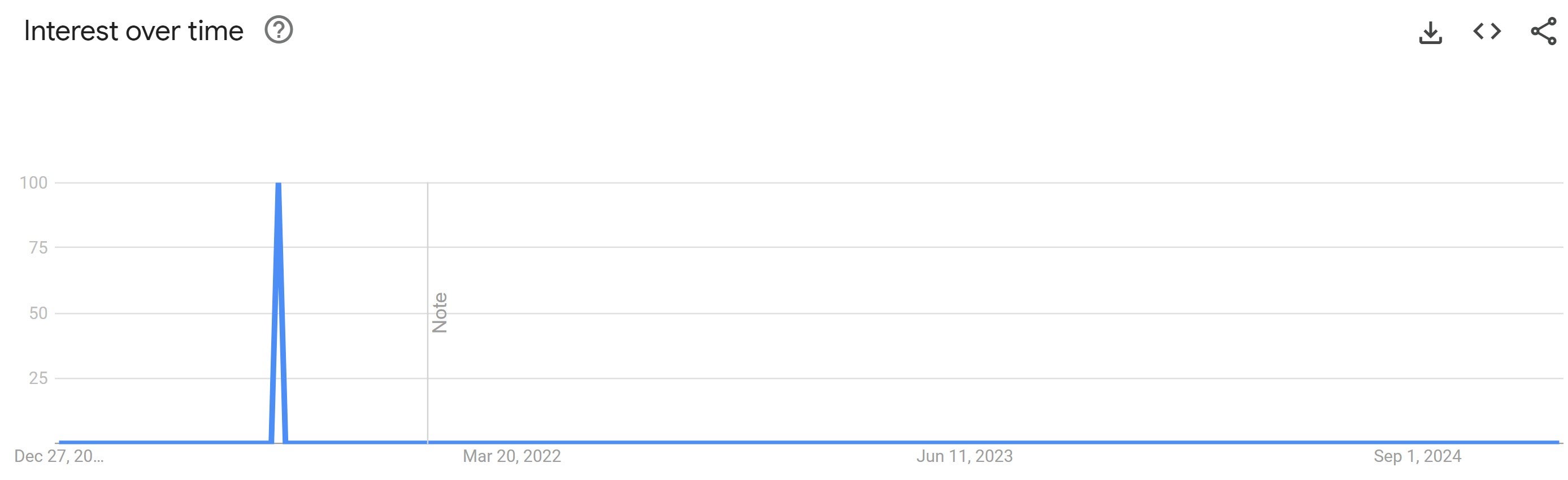The image size is (1568, 480).
Task: Click the flat blue line above Sep 1, 2024
Action: click(1418, 442)
